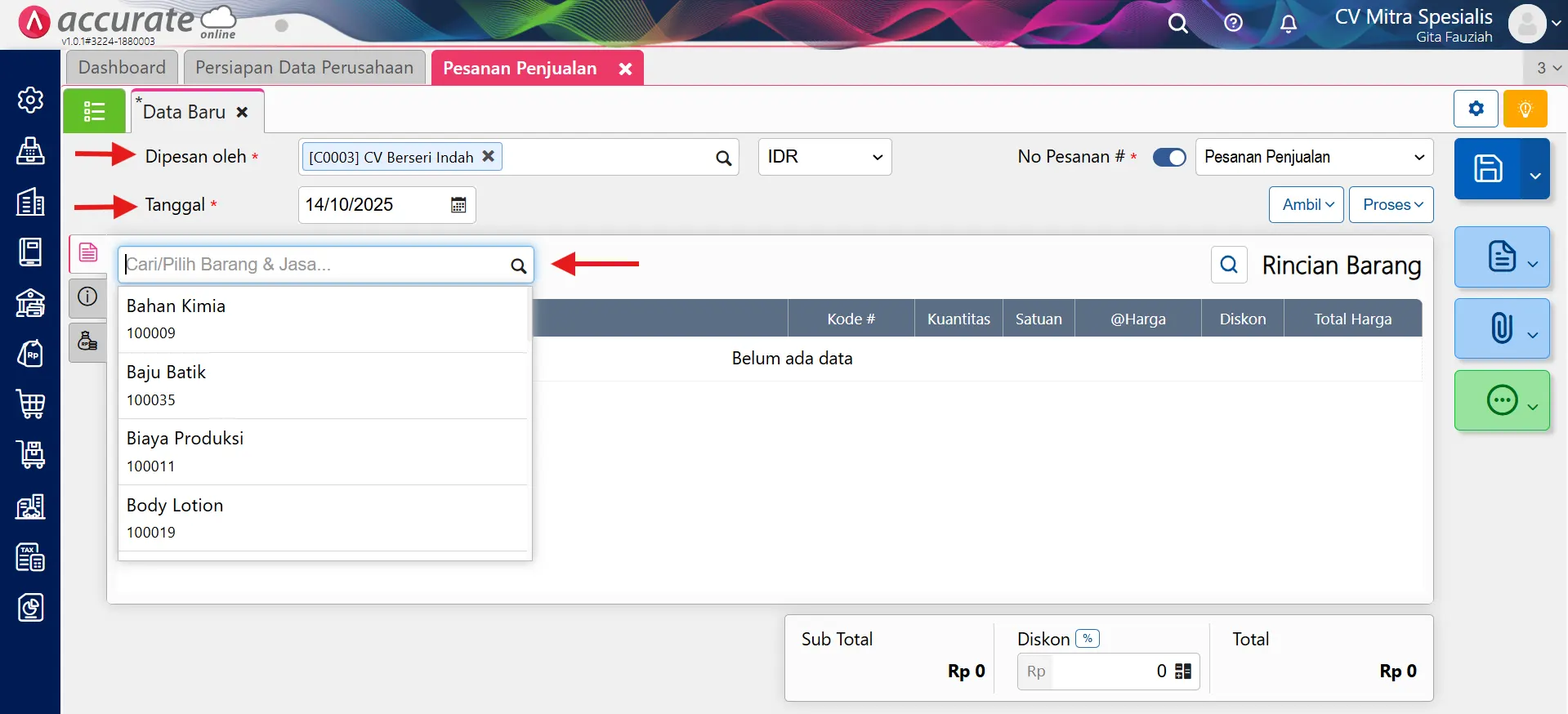Open the reports chart sidebar icon
The width and height of the screenshot is (1568, 714).
pos(30,608)
